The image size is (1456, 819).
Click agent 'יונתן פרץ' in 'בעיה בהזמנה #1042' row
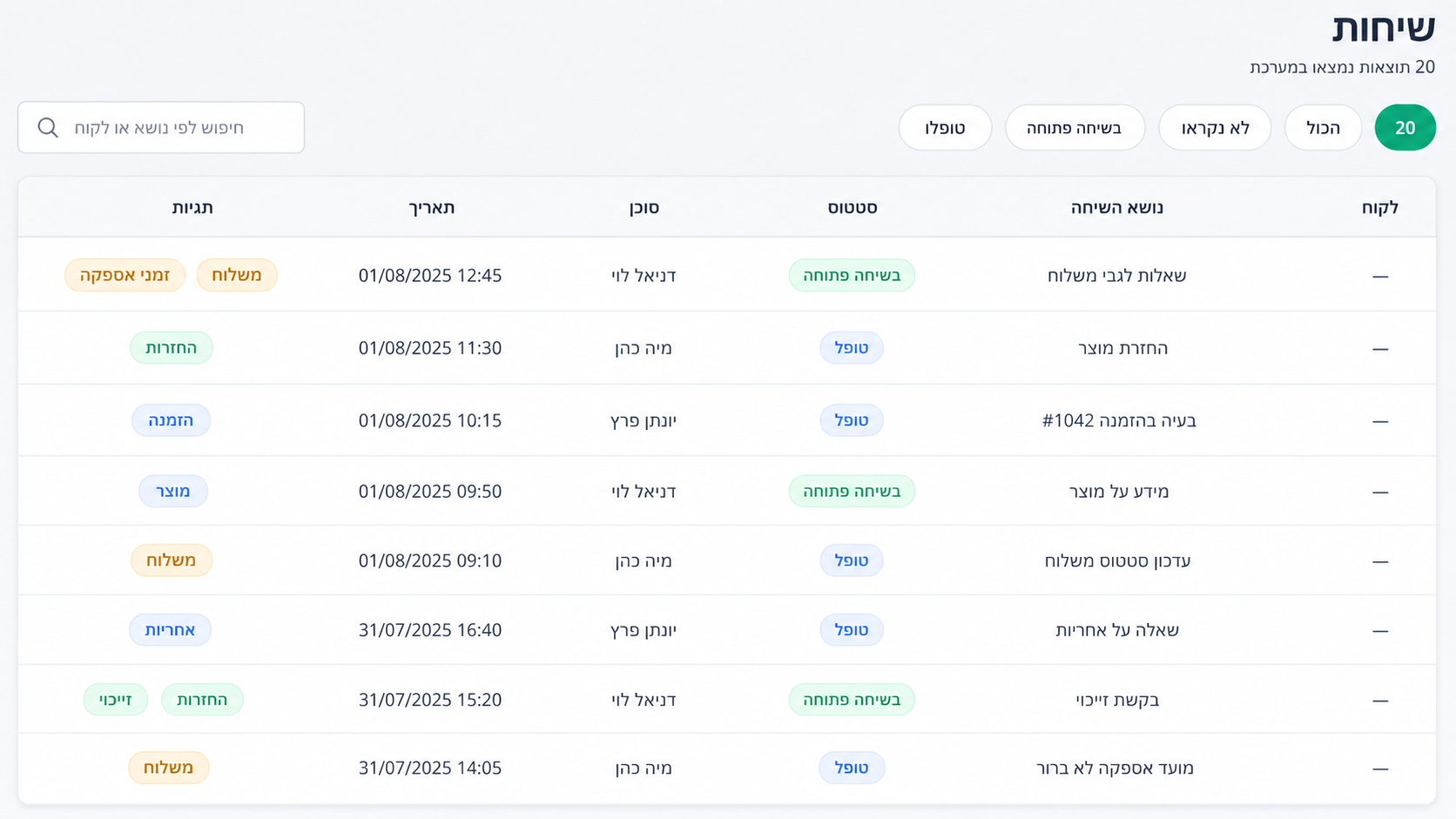pos(644,420)
